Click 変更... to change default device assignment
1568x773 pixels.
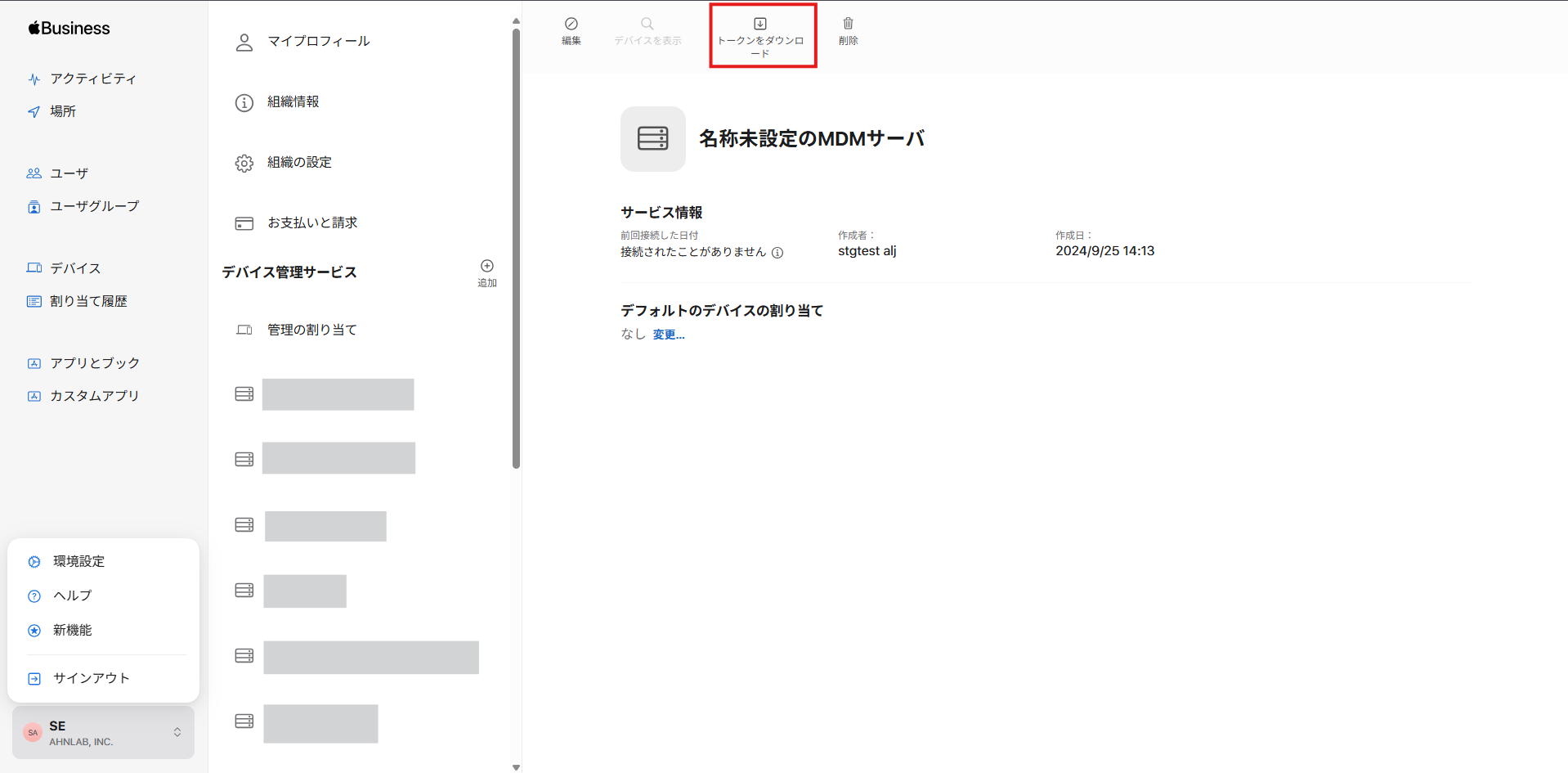tap(668, 334)
